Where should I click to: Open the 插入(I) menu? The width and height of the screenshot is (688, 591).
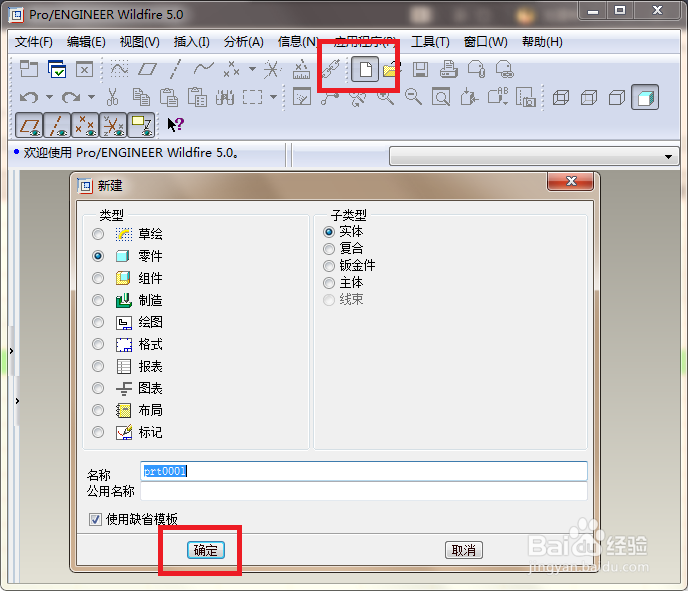tap(191, 42)
